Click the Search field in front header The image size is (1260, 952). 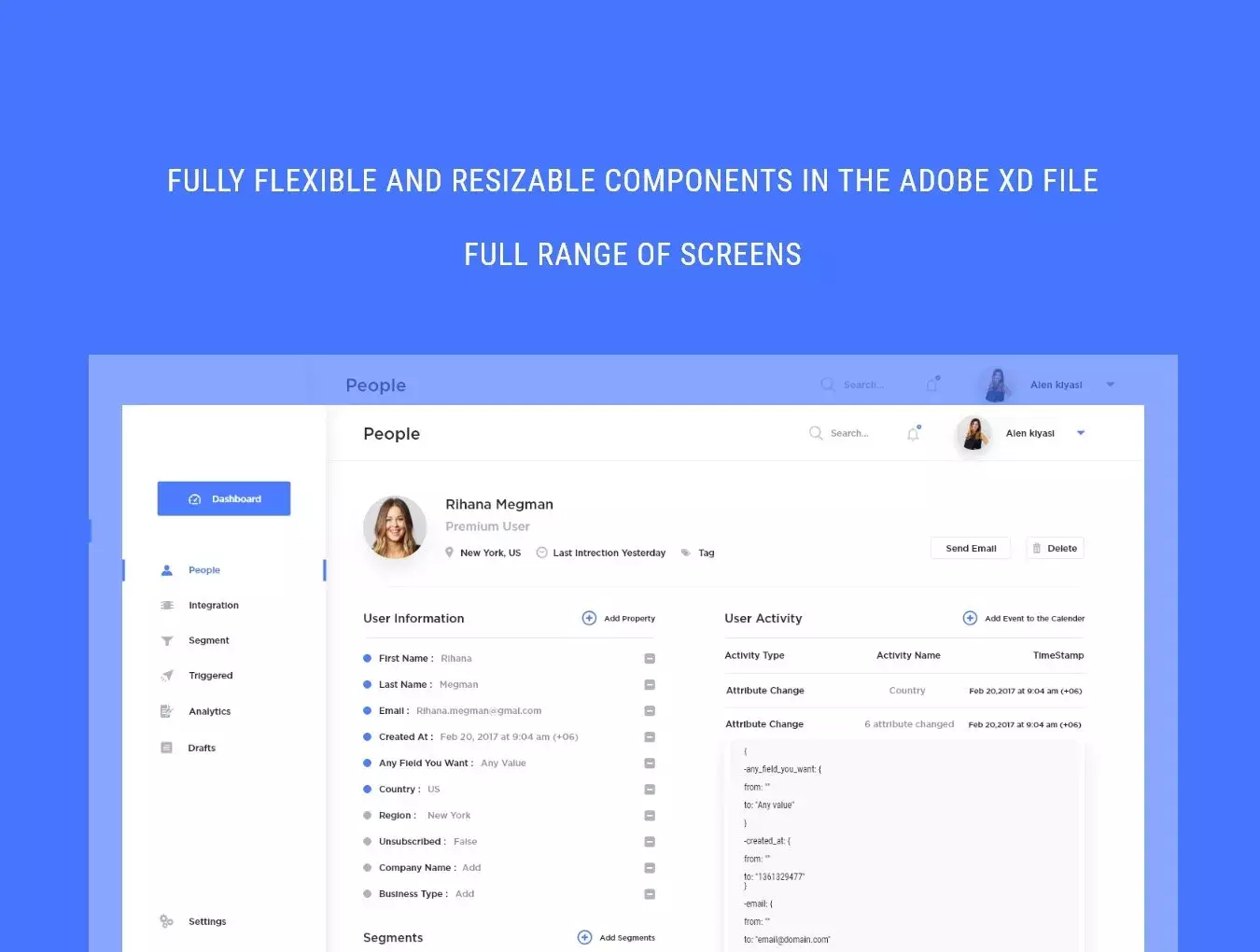coord(849,433)
